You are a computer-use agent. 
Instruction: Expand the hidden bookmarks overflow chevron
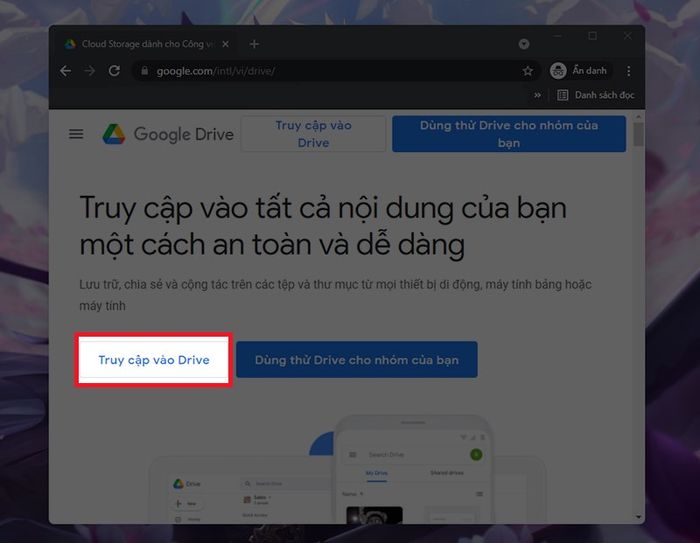[x=538, y=95]
